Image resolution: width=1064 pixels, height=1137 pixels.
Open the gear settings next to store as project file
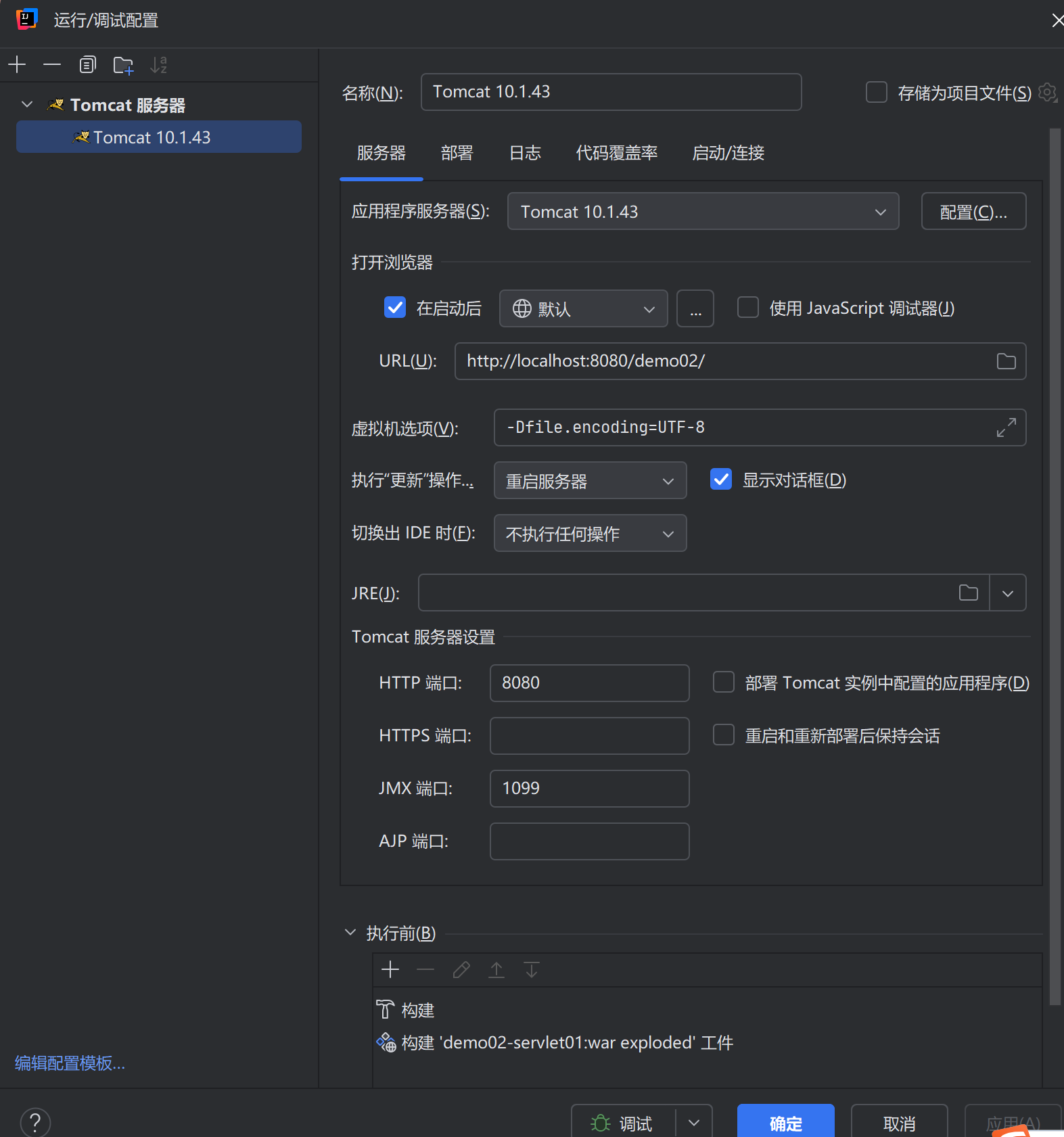(1047, 92)
